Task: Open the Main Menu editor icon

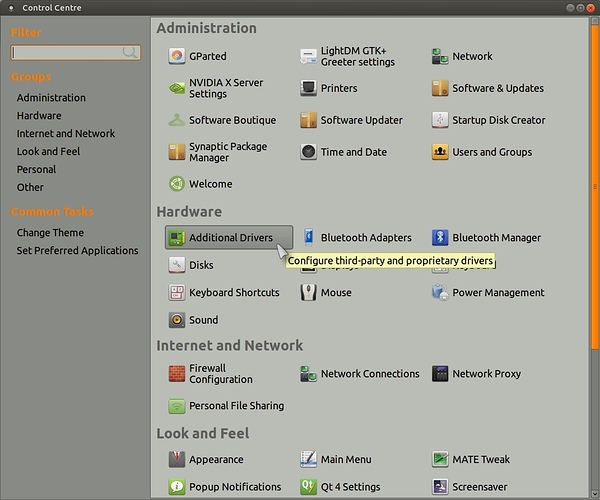Action: click(x=308, y=459)
